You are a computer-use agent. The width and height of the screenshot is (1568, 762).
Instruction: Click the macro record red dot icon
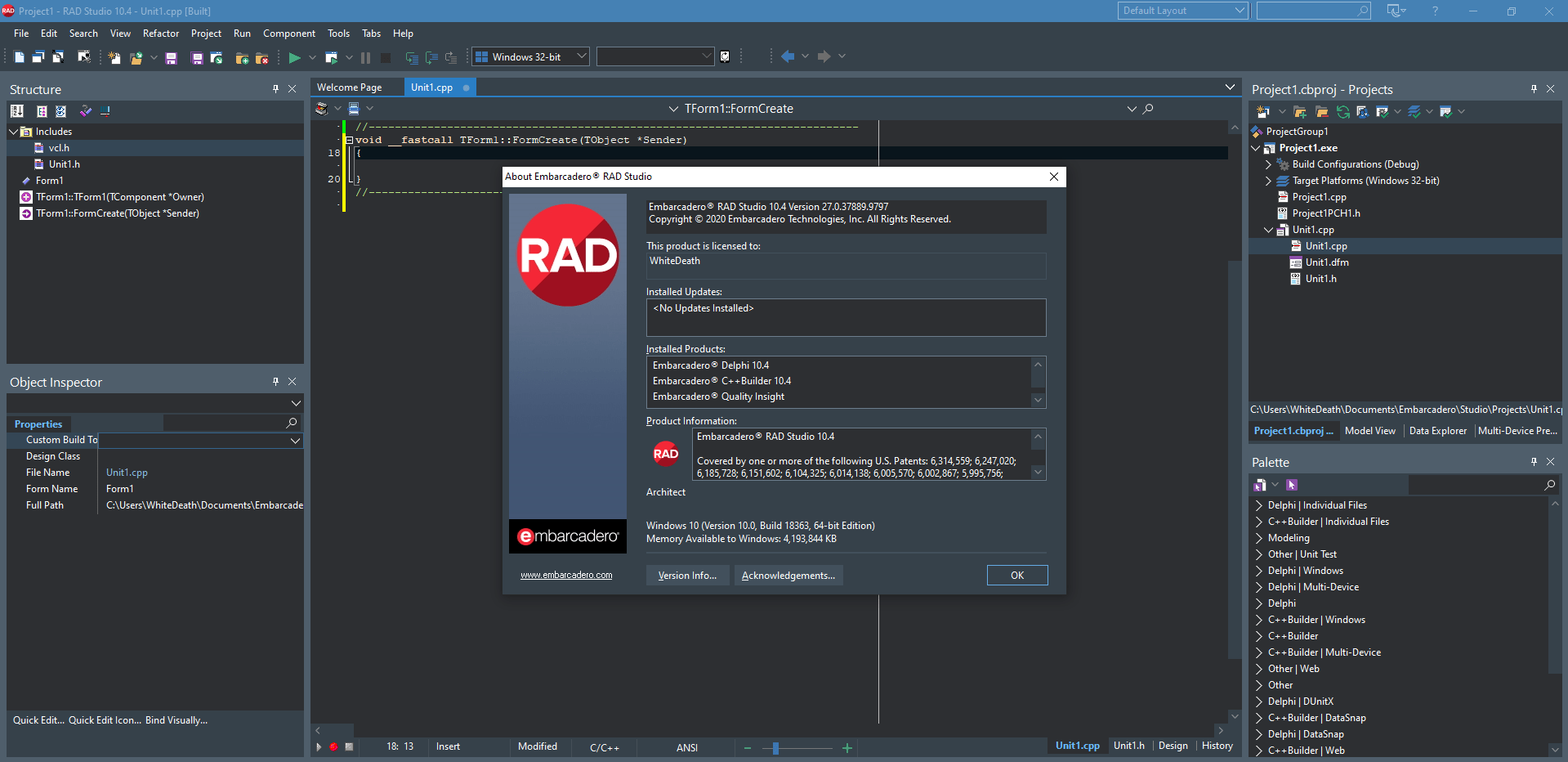[x=333, y=746]
